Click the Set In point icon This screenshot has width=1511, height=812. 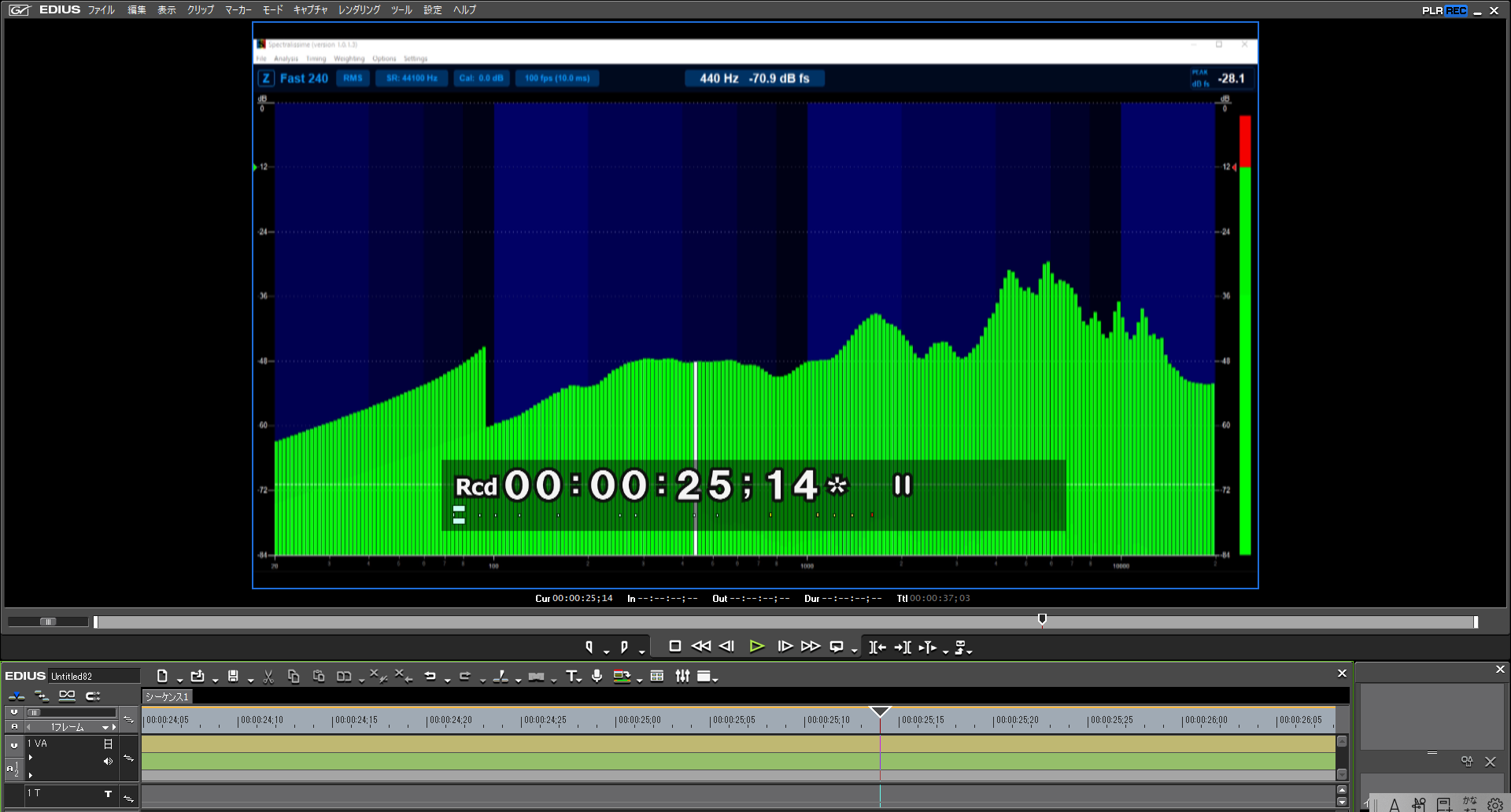pyautogui.click(x=589, y=647)
